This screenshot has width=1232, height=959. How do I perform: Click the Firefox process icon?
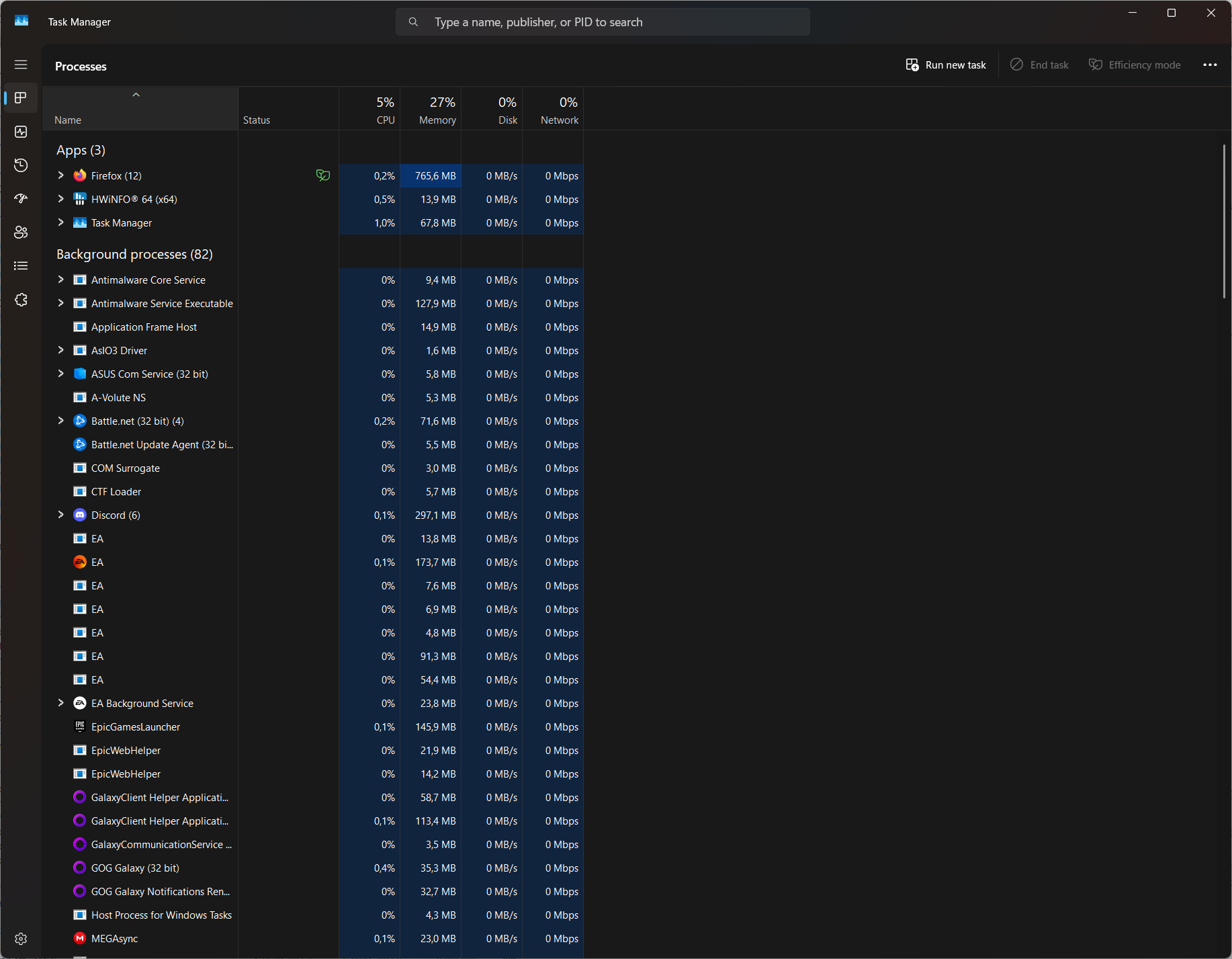80,175
